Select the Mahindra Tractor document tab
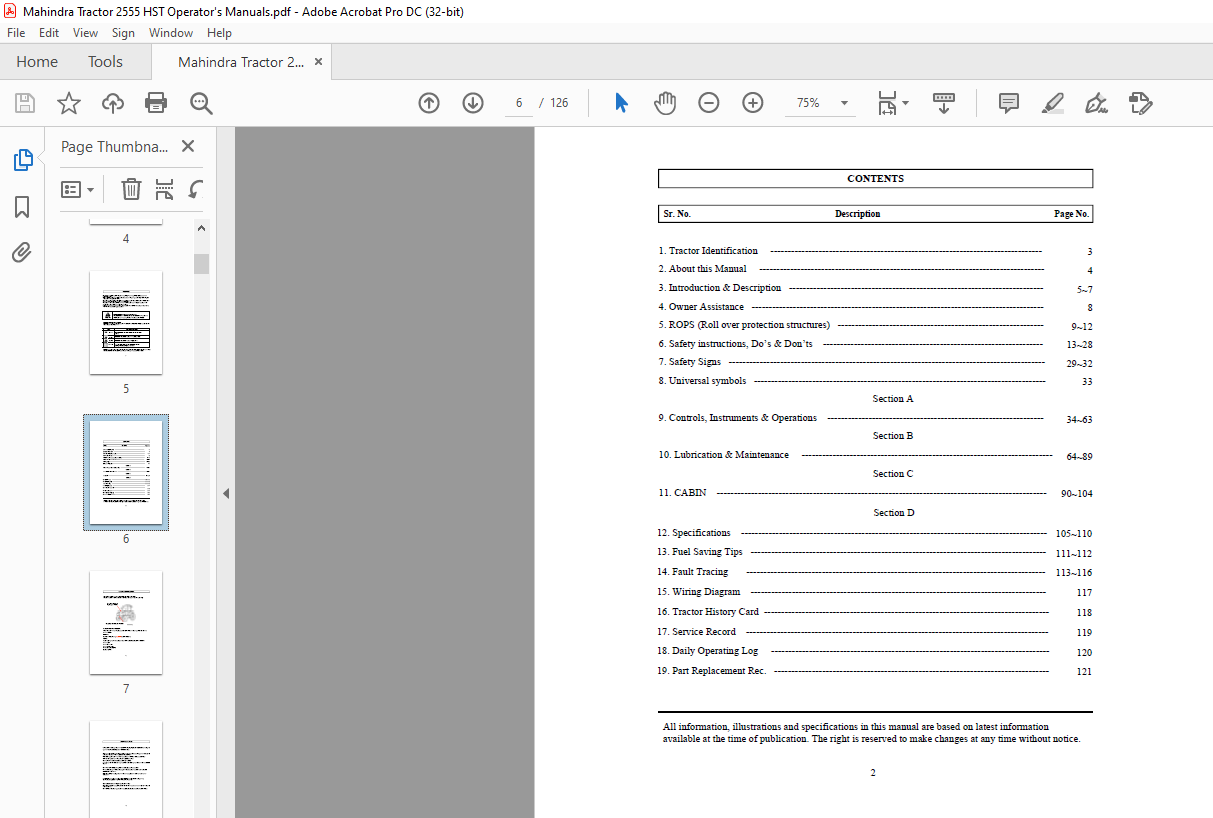 coord(241,62)
